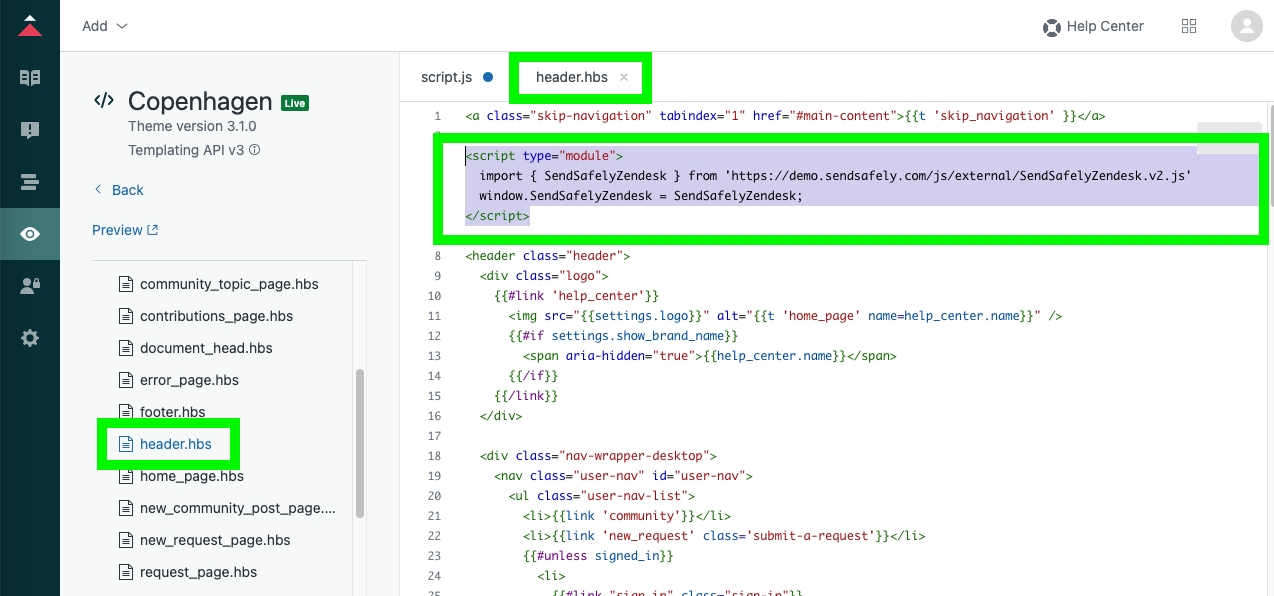1274x596 pixels.
Task: Click the Templating API info icon
Action: pos(254,151)
